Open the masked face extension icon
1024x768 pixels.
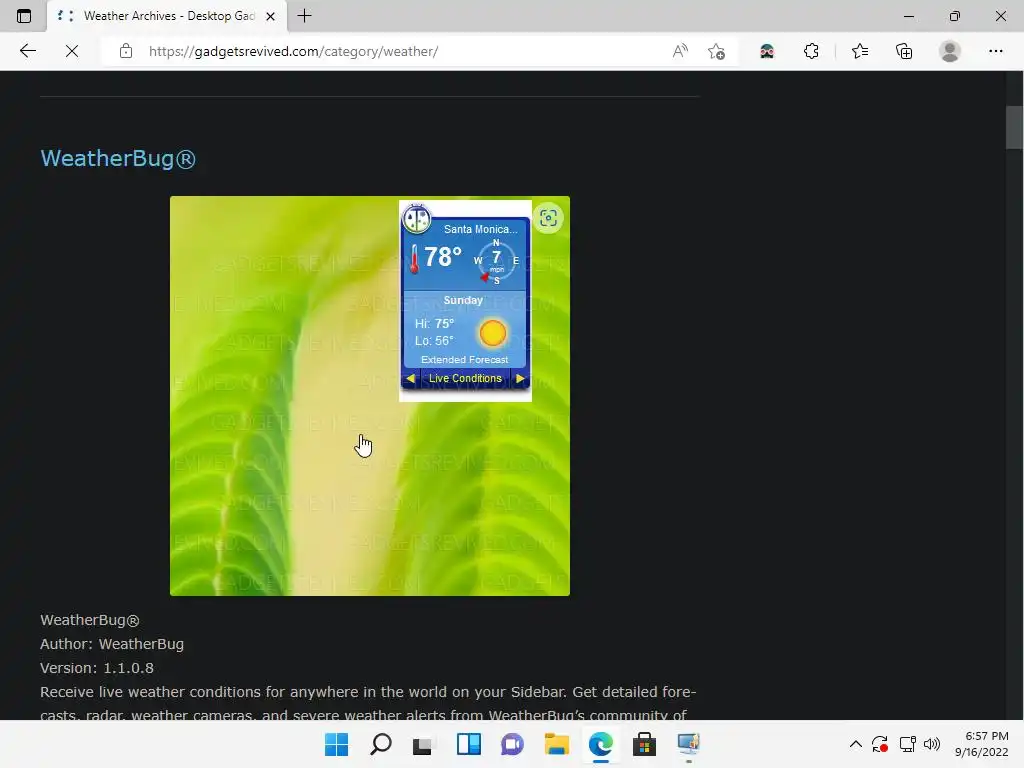(767, 51)
